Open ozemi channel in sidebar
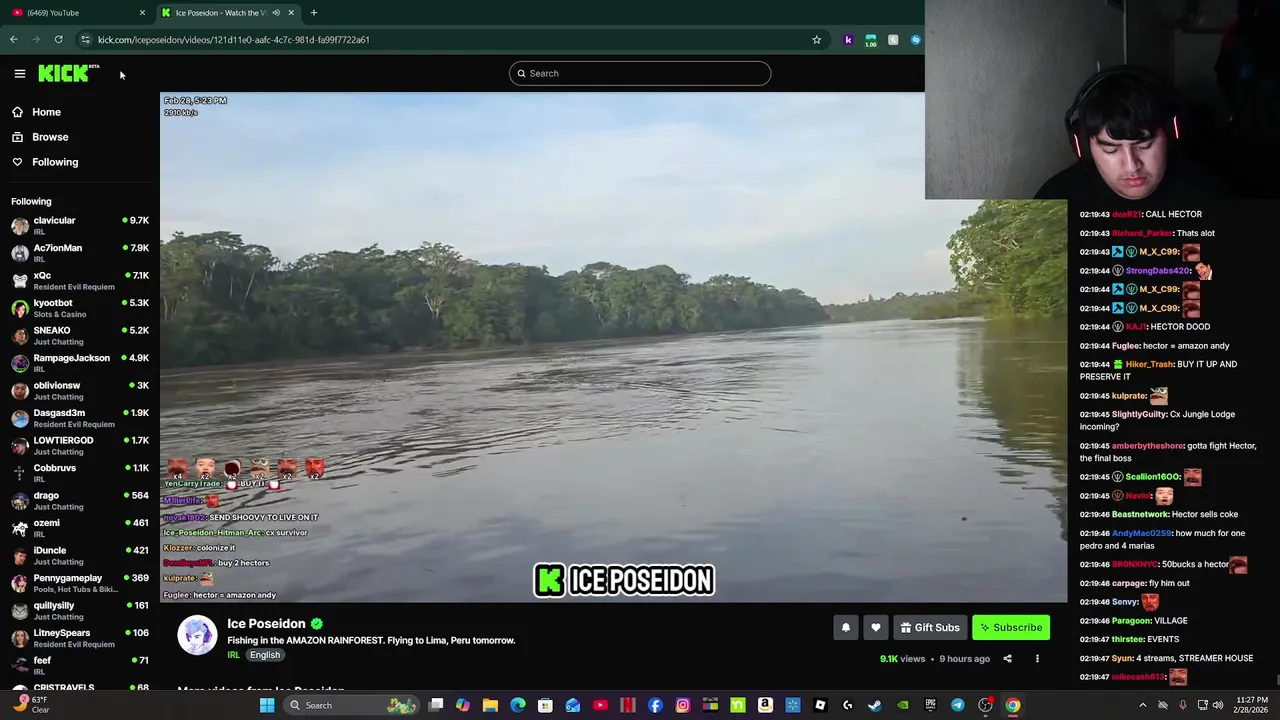The image size is (1280, 720). pos(80,528)
